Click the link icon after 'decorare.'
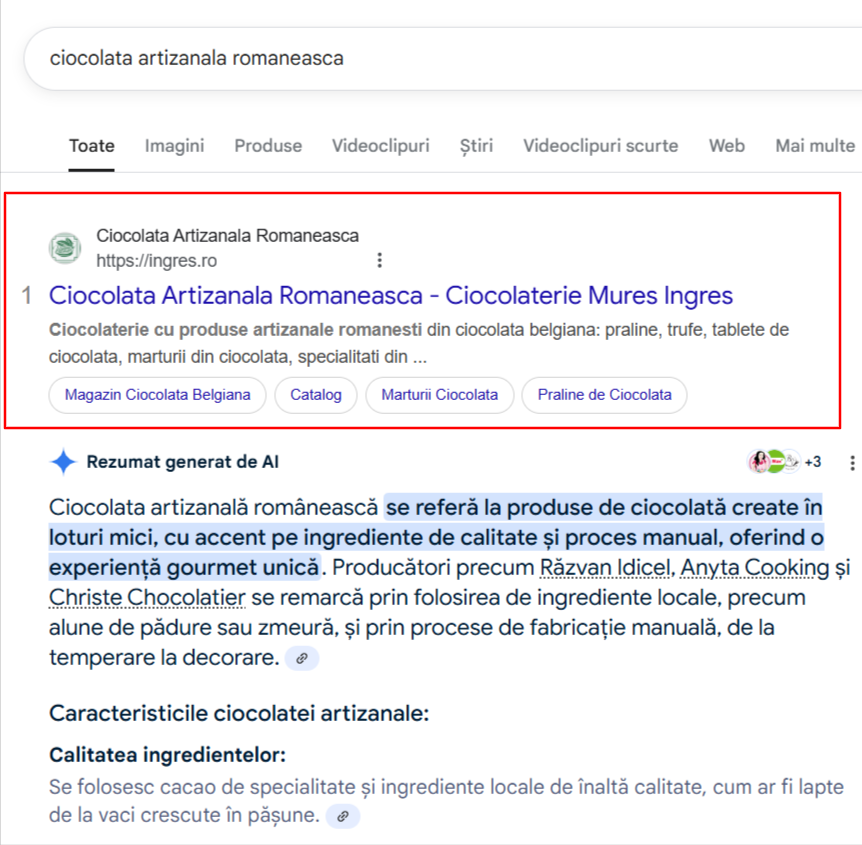 [302, 658]
